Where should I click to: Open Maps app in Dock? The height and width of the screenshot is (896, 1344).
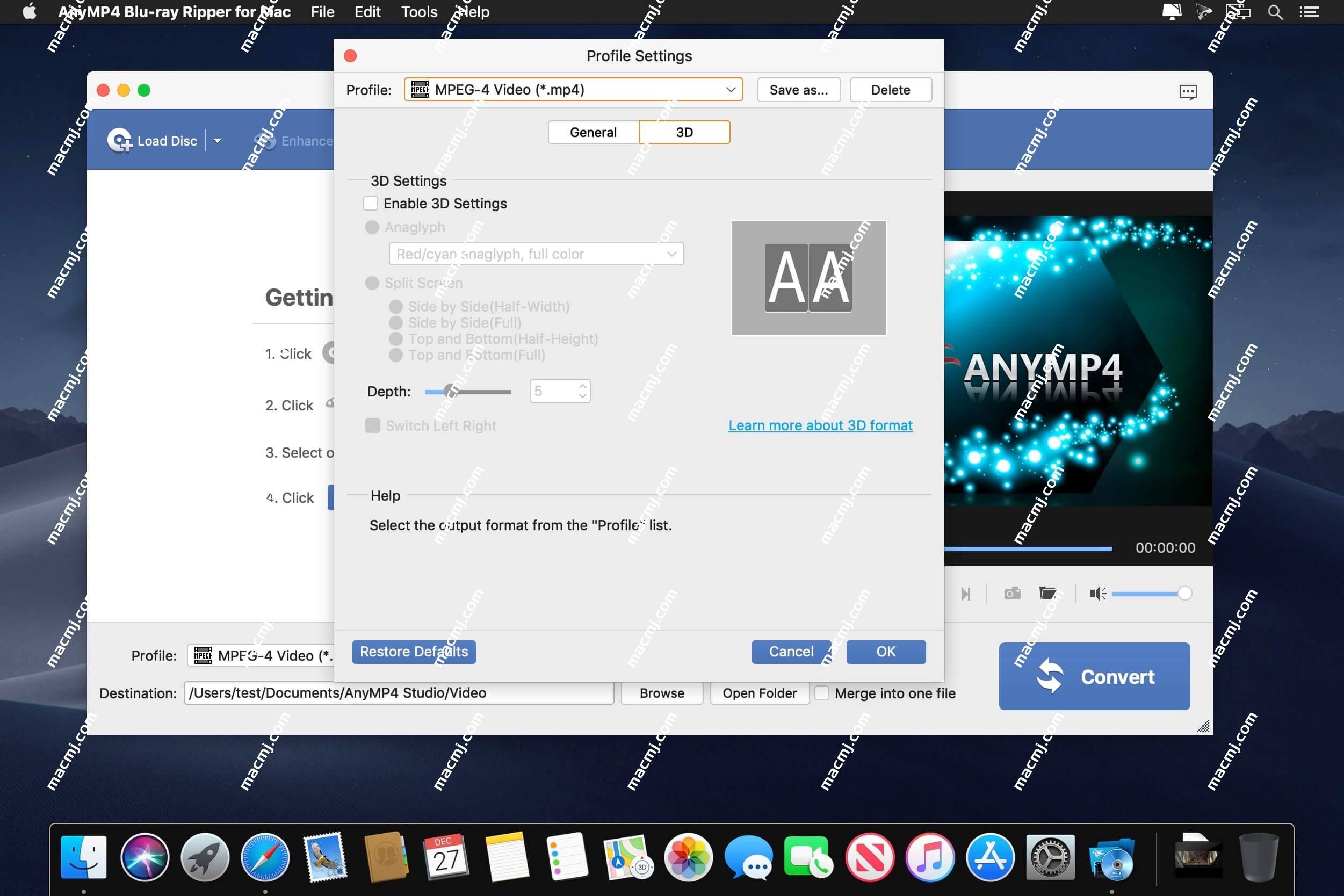(627, 858)
